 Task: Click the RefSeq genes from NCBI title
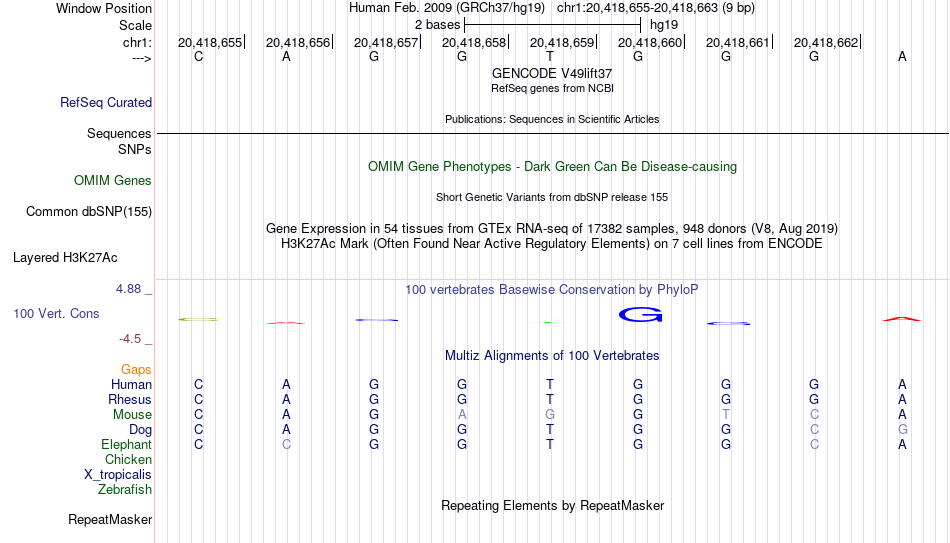pos(552,88)
